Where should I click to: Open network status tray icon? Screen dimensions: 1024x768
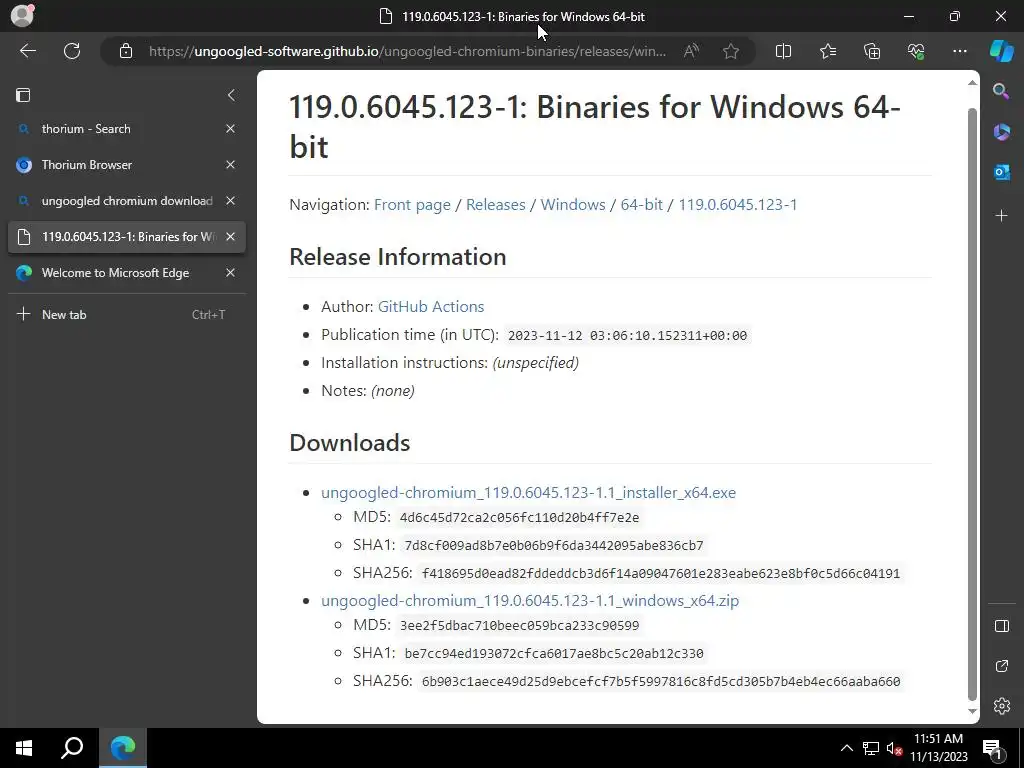click(x=871, y=748)
